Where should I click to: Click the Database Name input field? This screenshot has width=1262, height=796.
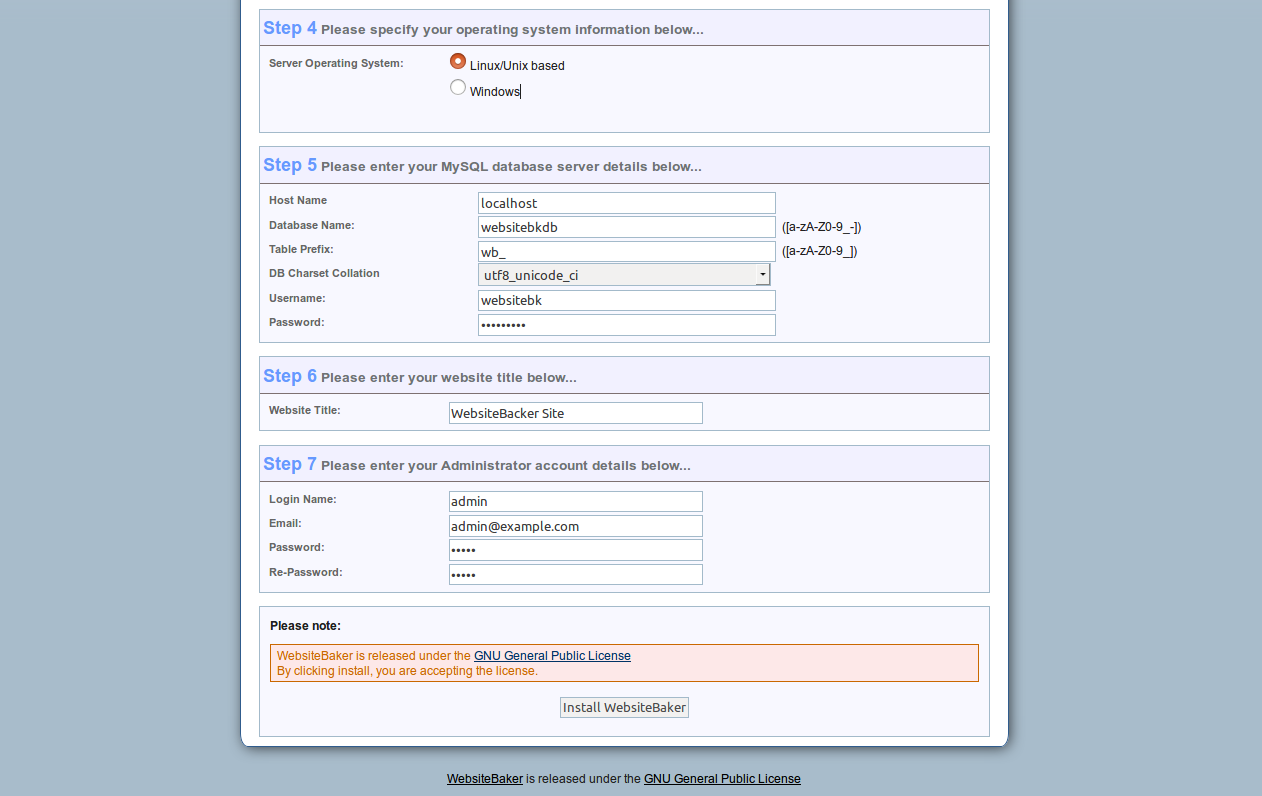[627, 227]
